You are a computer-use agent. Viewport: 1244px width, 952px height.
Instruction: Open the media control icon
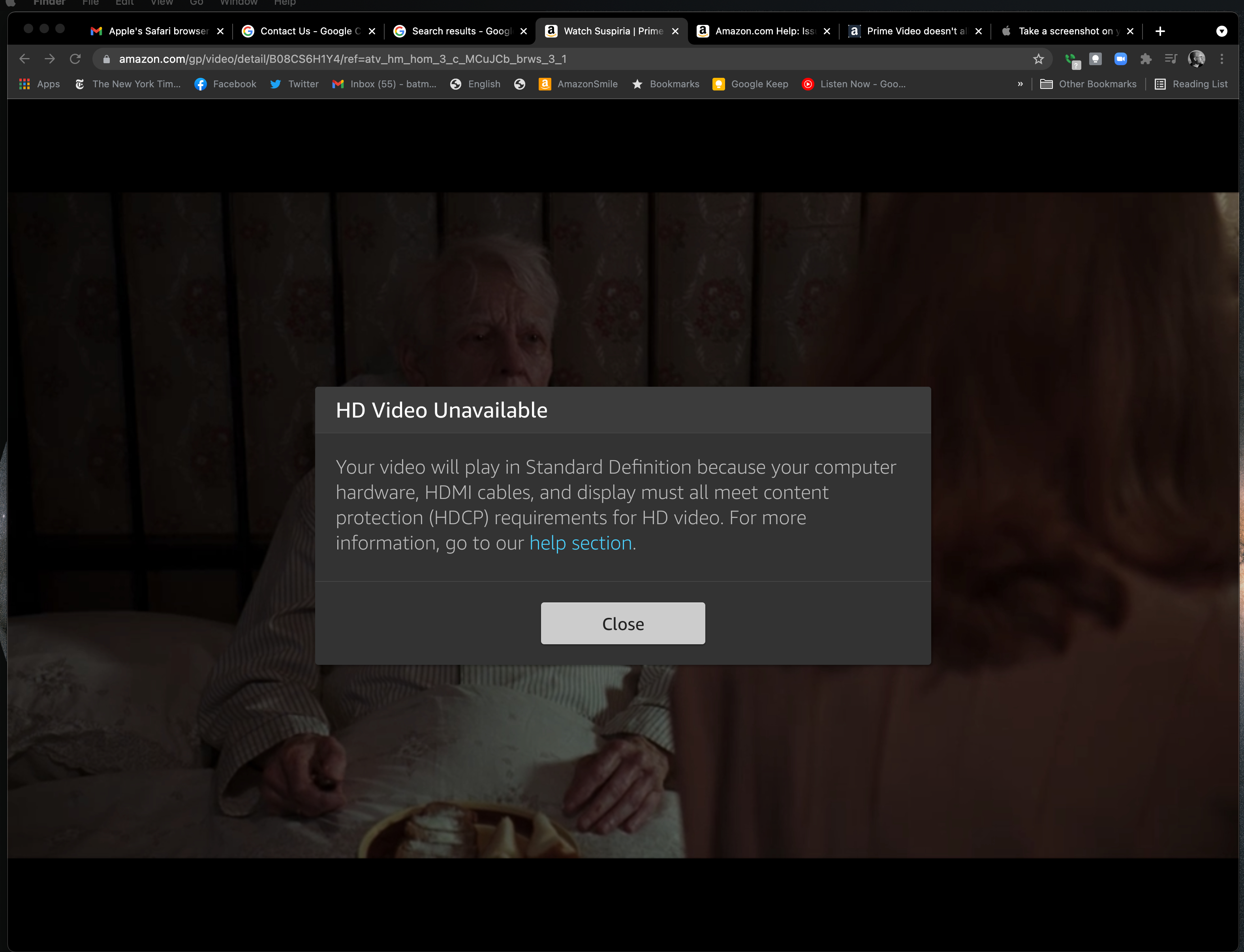pyautogui.click(x=1171, y=59)
